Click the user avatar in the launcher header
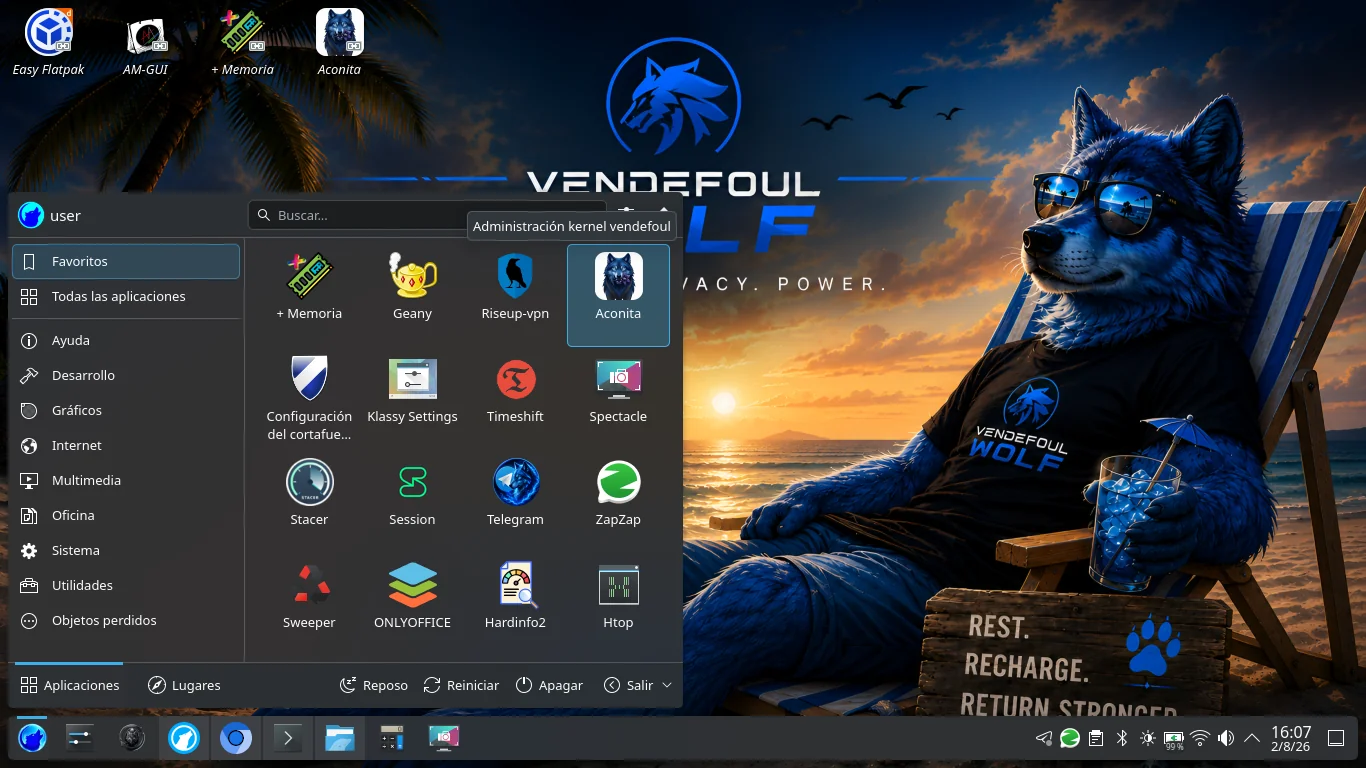The width and height of the screenshot is (1366, 768). click(x=31, y=215)
